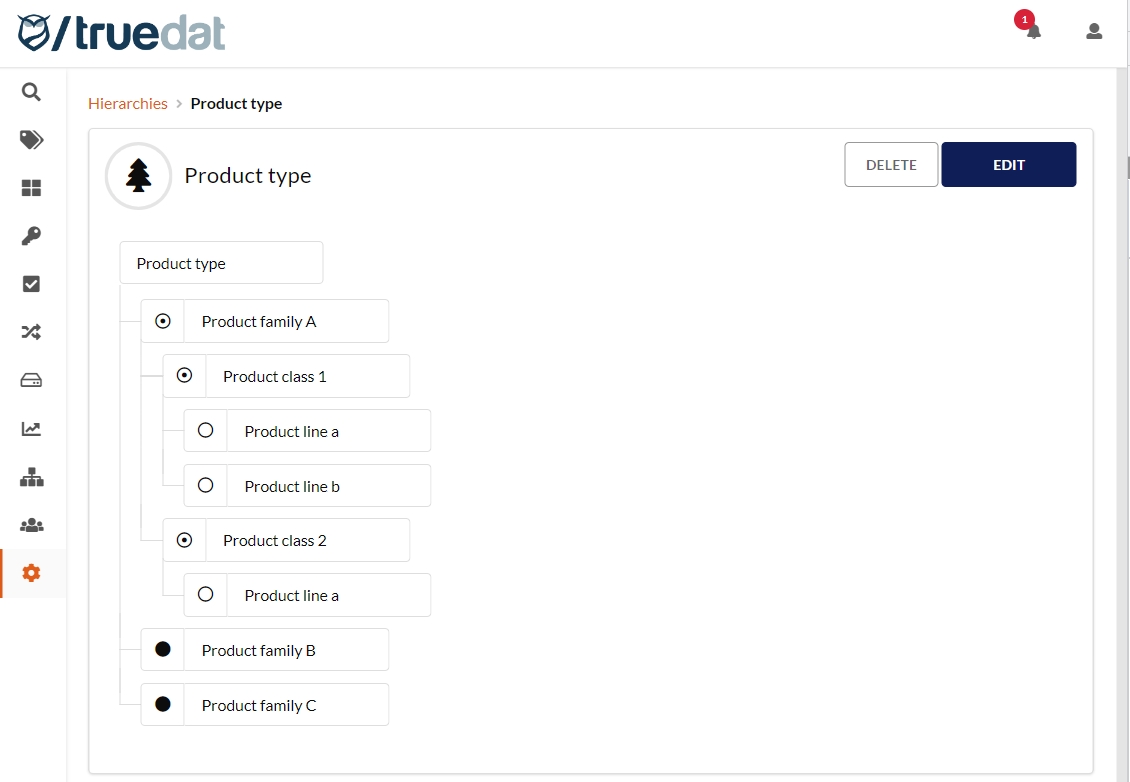Click the tags icon in sidebar
The width and height of the screenshot is (1130, 782).
(x=31, y=140)
